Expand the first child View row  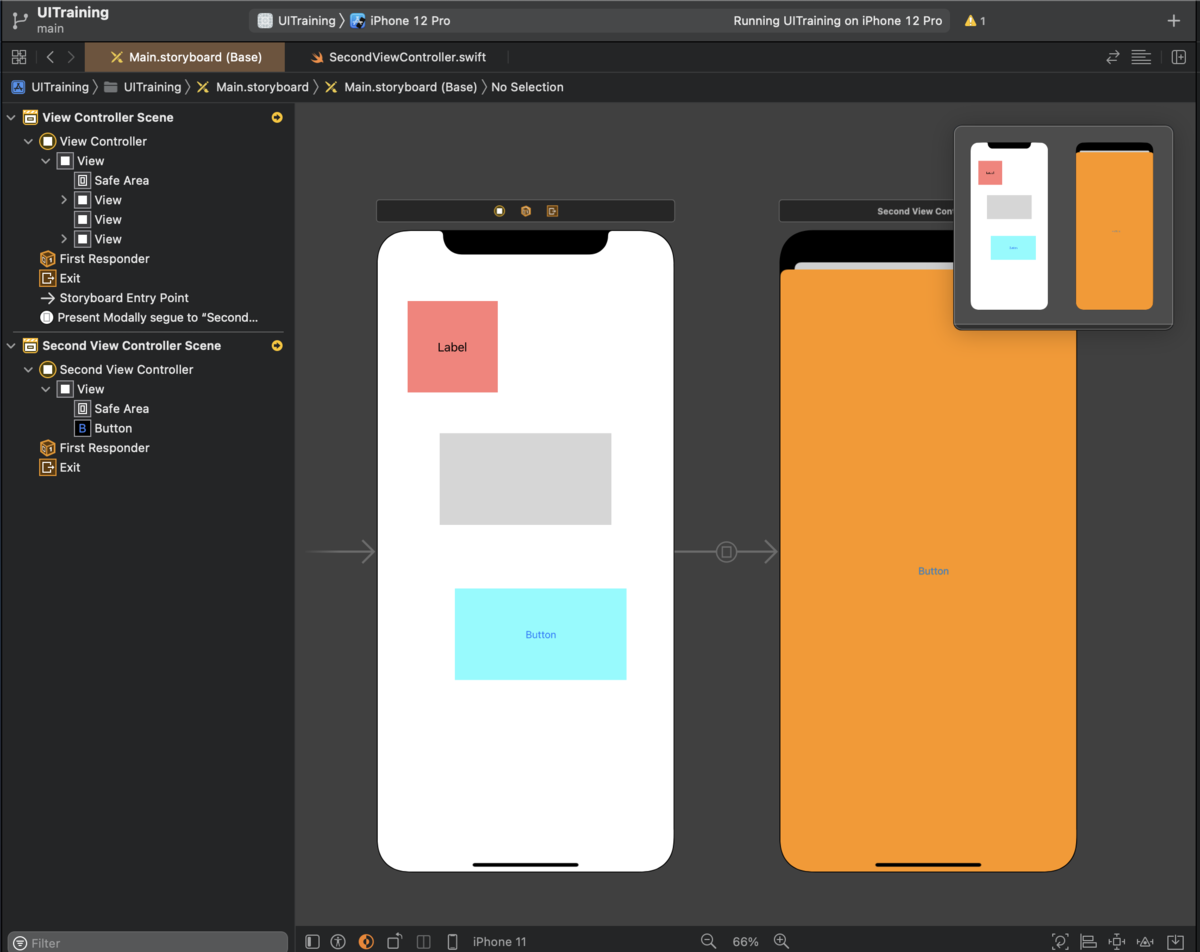point(64,200)
